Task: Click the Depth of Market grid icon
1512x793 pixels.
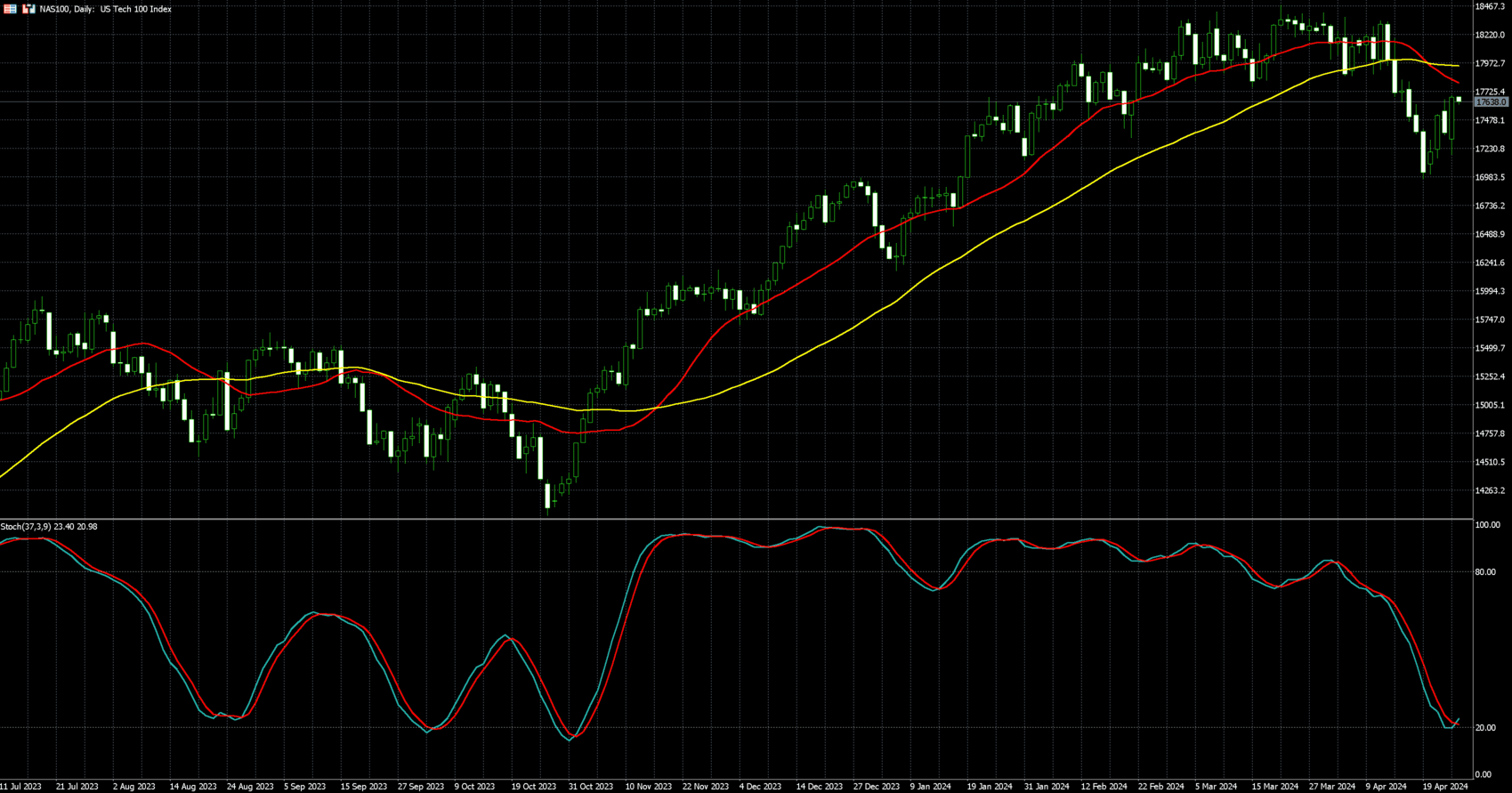Action: [x=11, y=9]
